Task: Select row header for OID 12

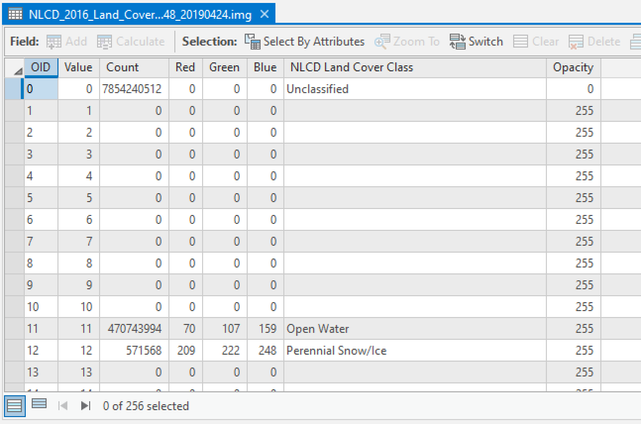Action: pyautogui.click(x=15, y=350)
